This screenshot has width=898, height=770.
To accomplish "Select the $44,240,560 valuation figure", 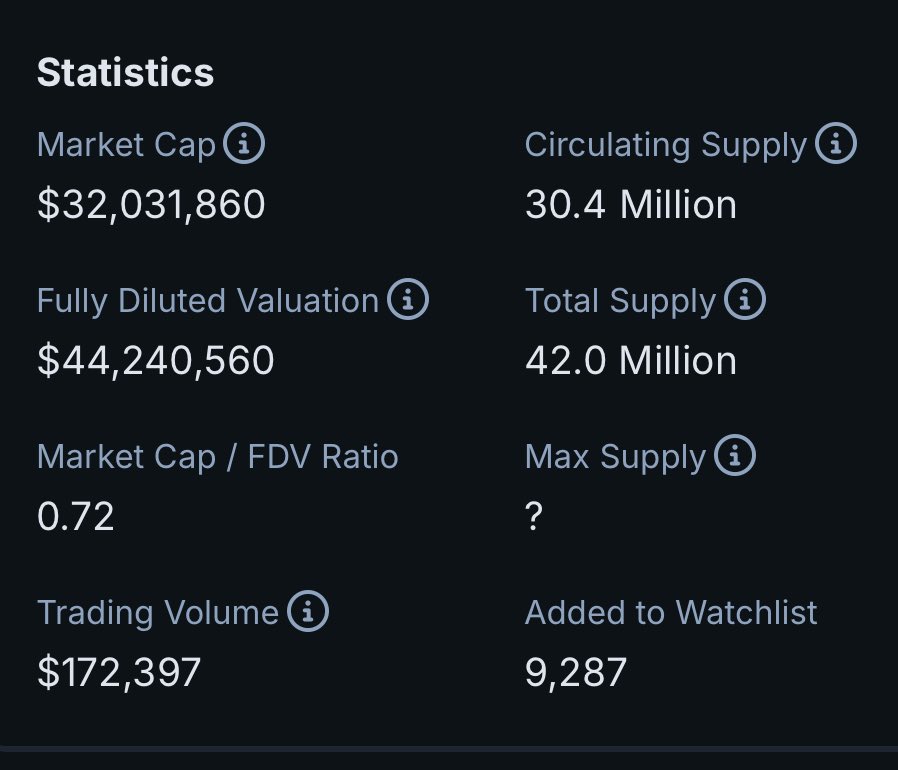I will tap(156, 360).
